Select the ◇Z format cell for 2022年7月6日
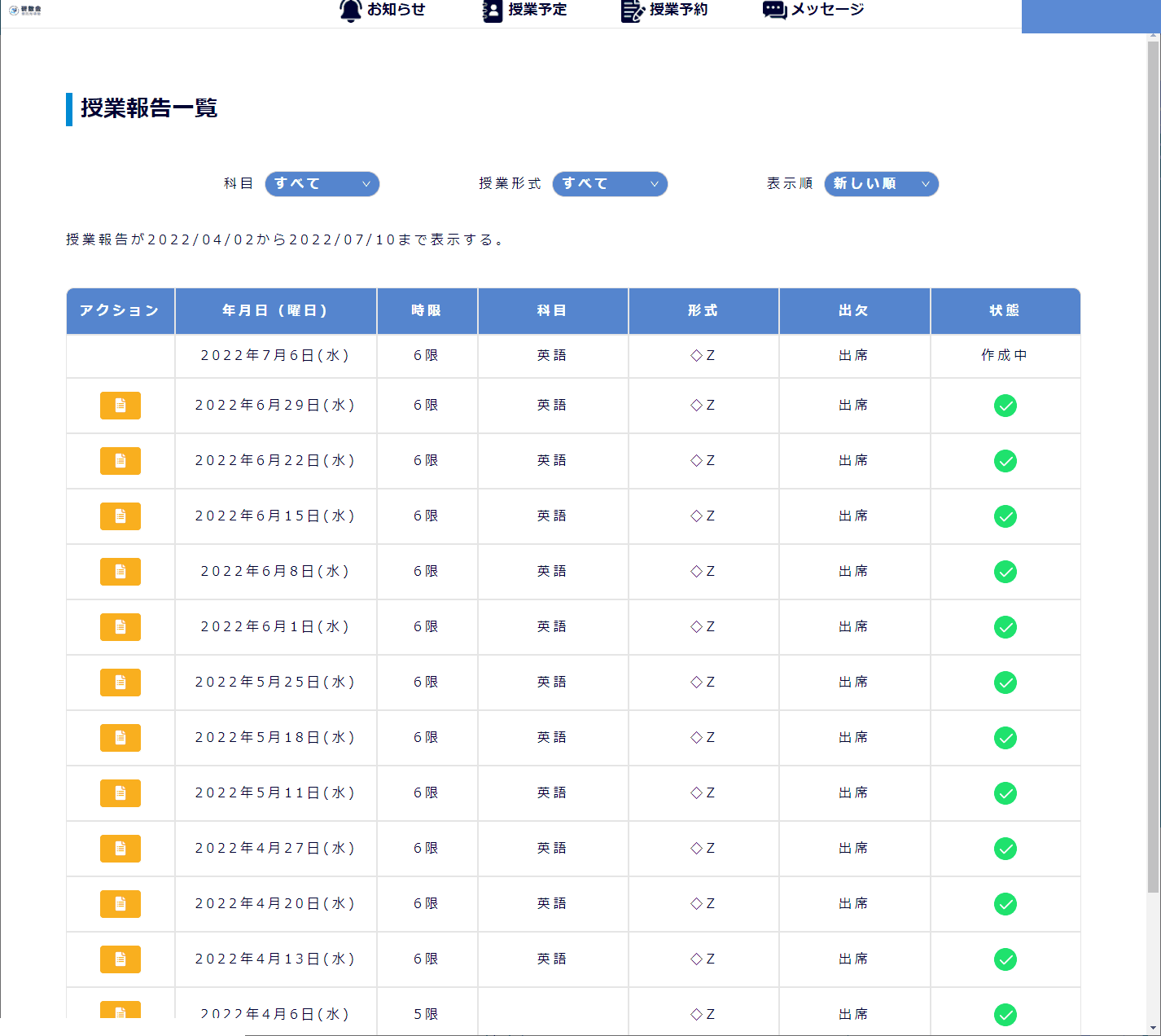The image size is (1161, 1036). pos(703,356)
